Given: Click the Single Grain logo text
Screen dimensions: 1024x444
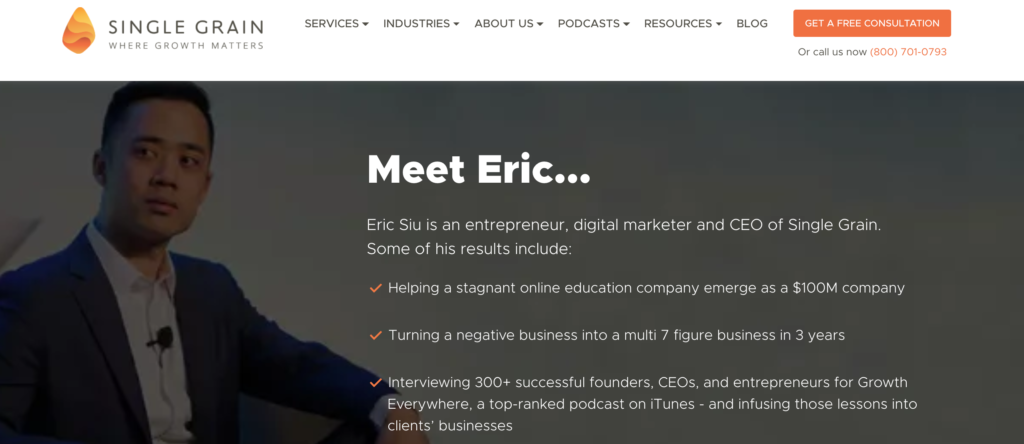Looking at the screenshot, I should (x=186, y=33).
